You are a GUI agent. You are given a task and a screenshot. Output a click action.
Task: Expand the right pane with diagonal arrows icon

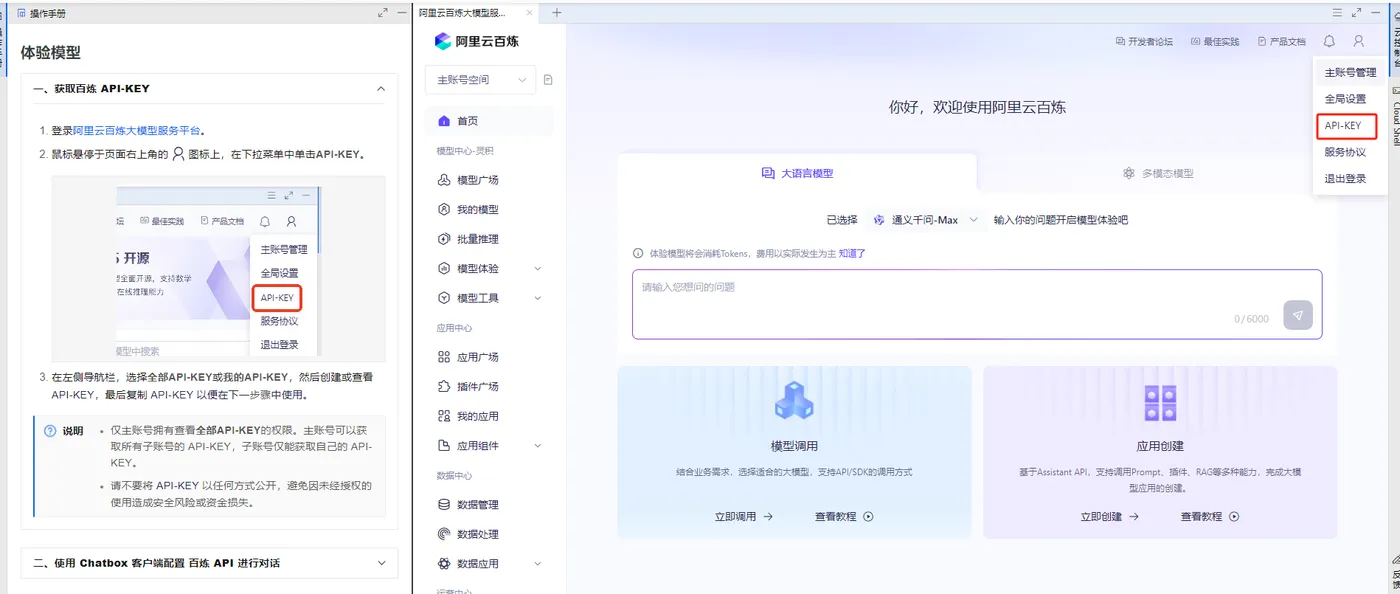tap(1357, 13)
